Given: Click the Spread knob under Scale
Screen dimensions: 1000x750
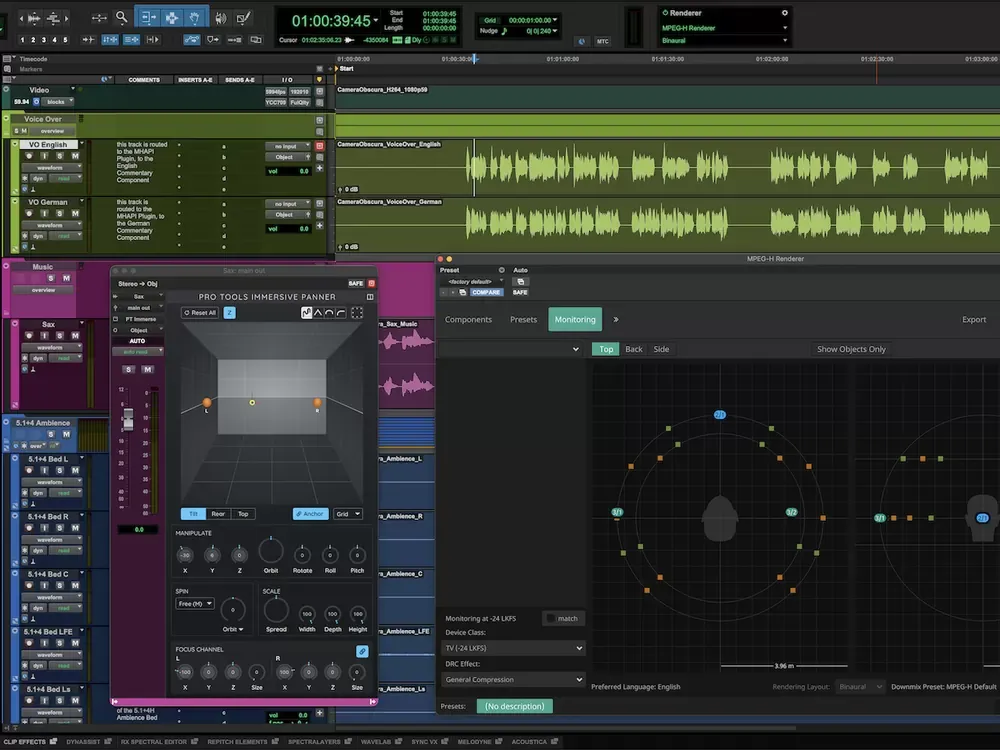Looking at the screenshot, I should tap(276, 610).
